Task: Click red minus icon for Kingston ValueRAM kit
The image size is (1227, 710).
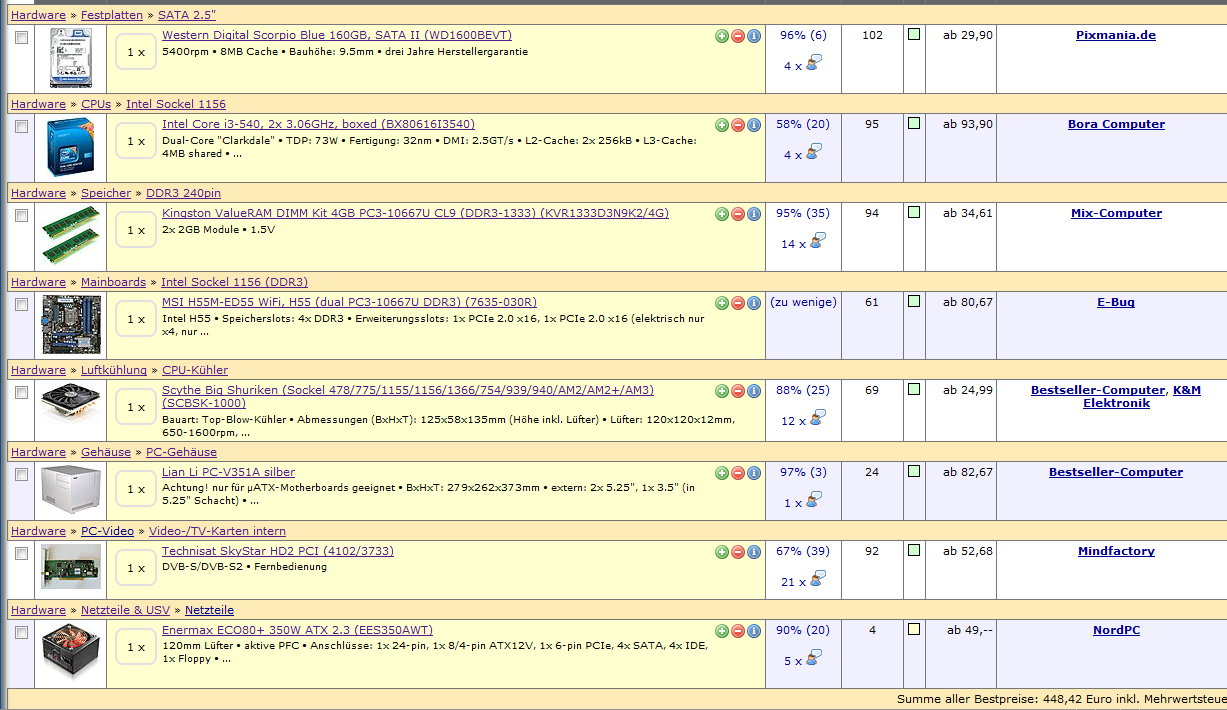Action: point(738,214)
